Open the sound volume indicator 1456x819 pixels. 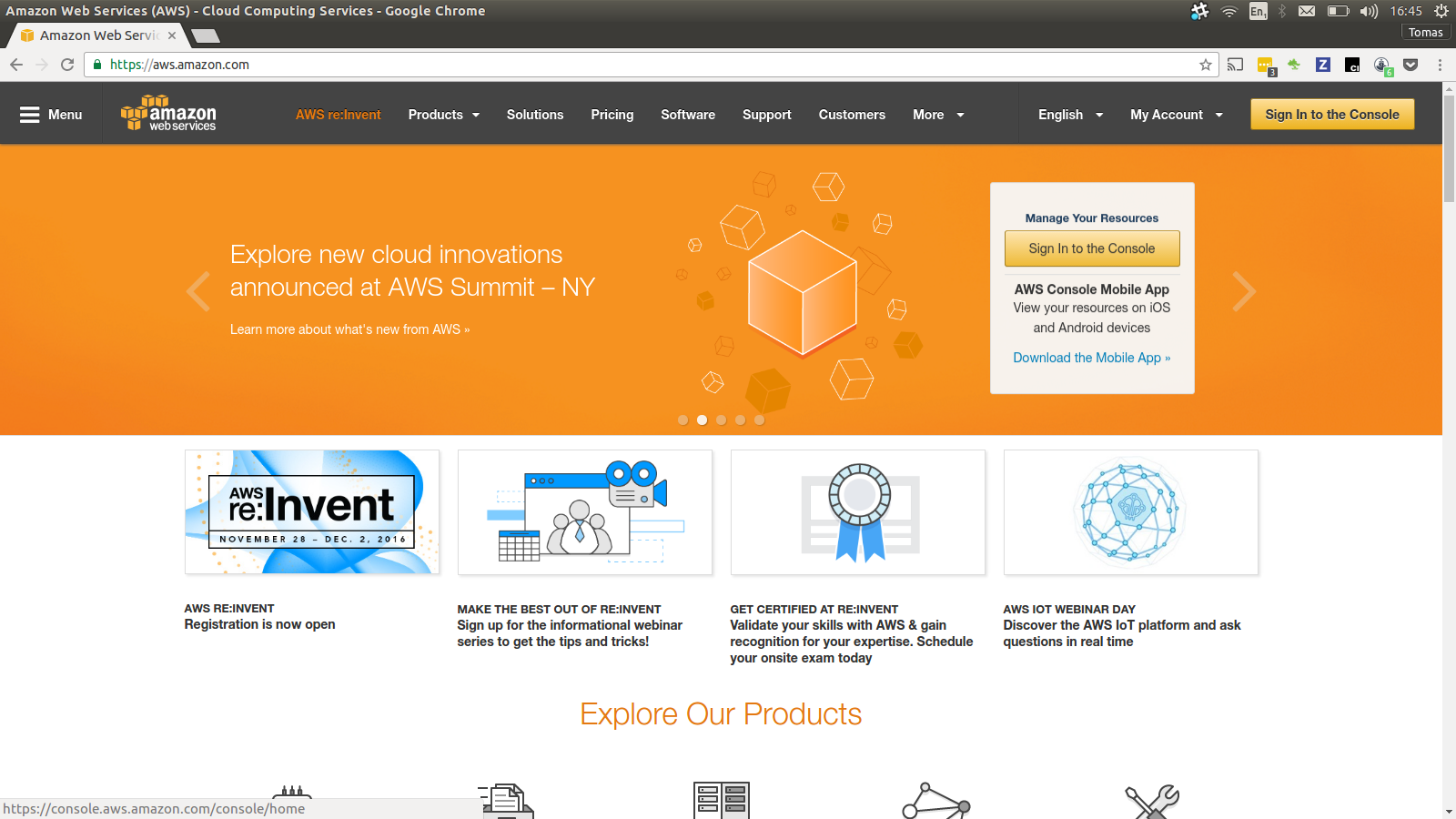(x=1369, y=11)
